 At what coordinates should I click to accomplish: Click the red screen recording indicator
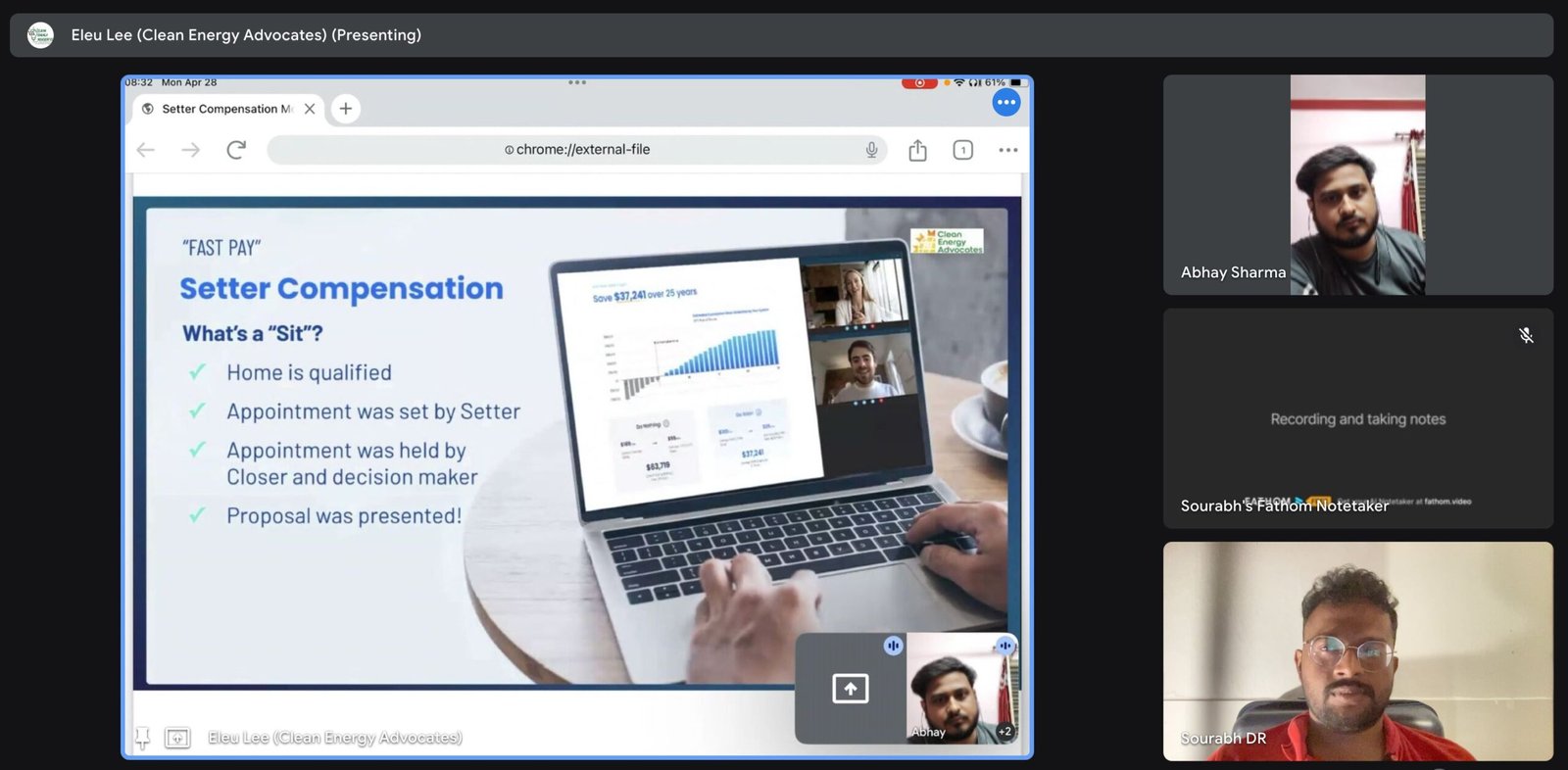pyautogui.click(x=919, y=83)
